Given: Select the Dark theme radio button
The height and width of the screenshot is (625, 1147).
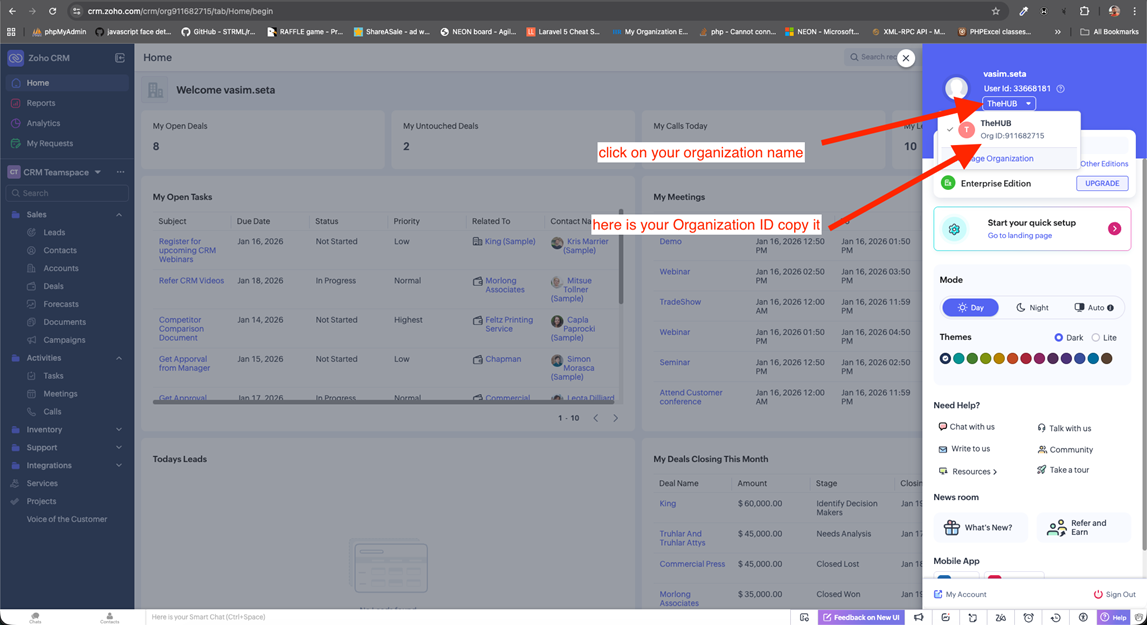Looking at the screenshot, I should [x=1058, y=338].
